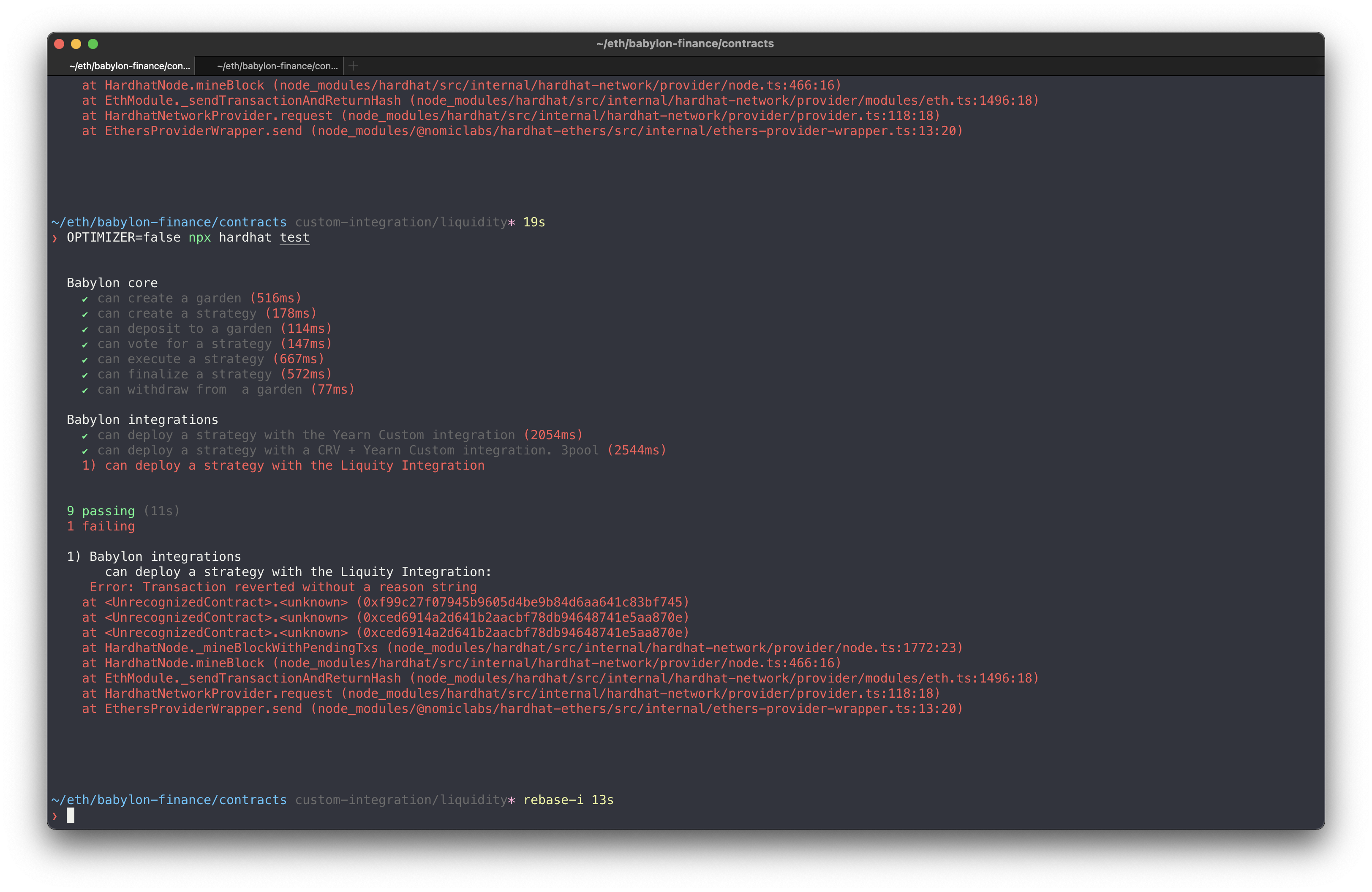The image size is (1372, 892).
Task: Click the underlined 'test' word in the command
Action: point(294,237)
